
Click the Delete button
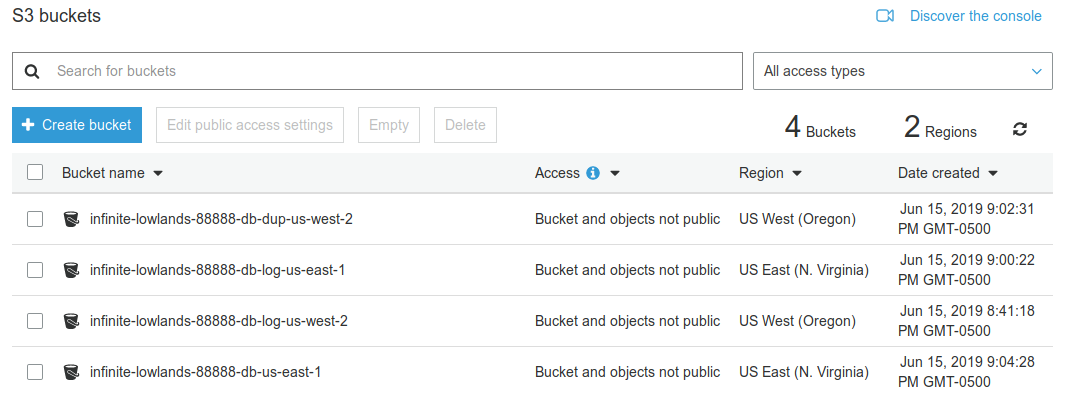(465, 125)
